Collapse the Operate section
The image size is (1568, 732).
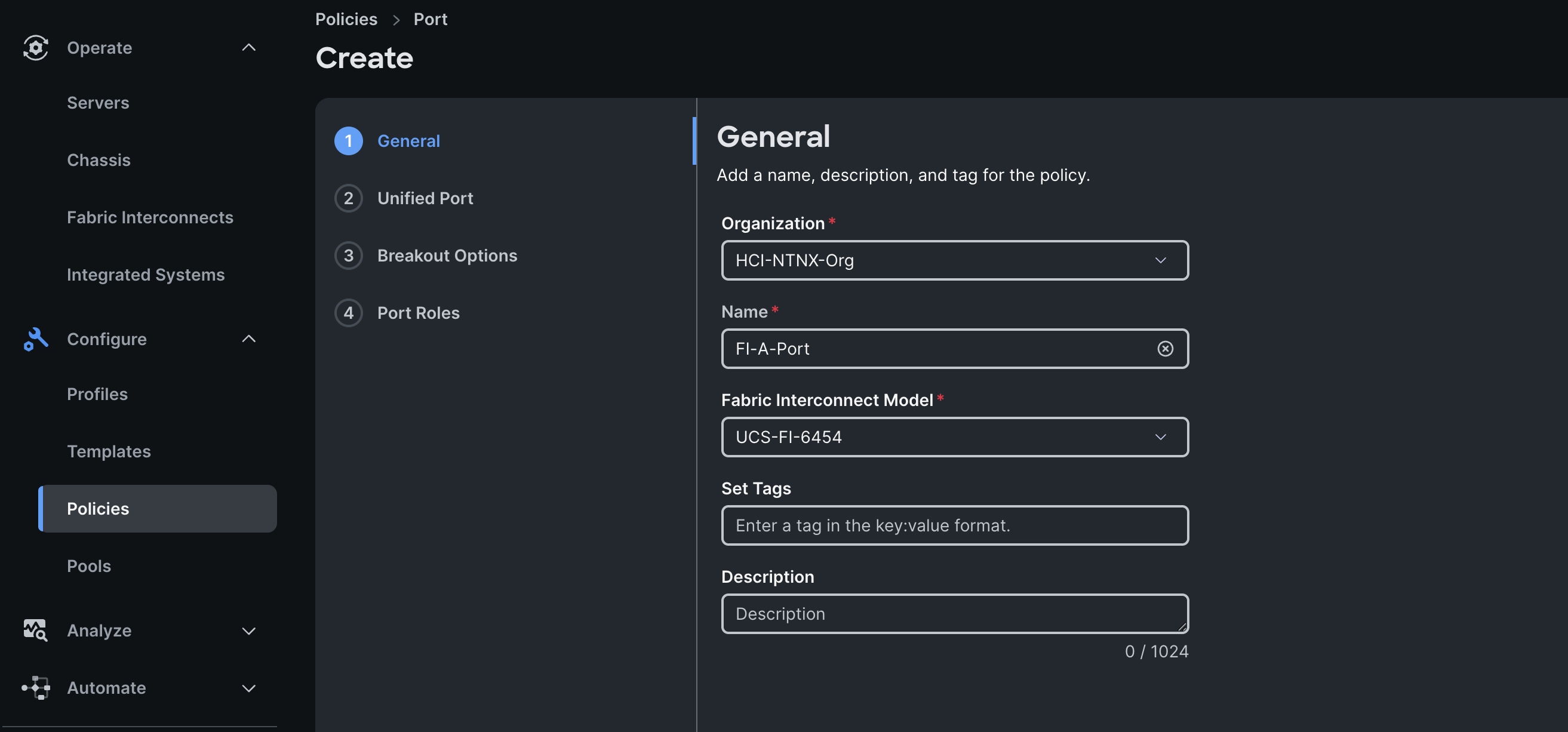point(248,47)
